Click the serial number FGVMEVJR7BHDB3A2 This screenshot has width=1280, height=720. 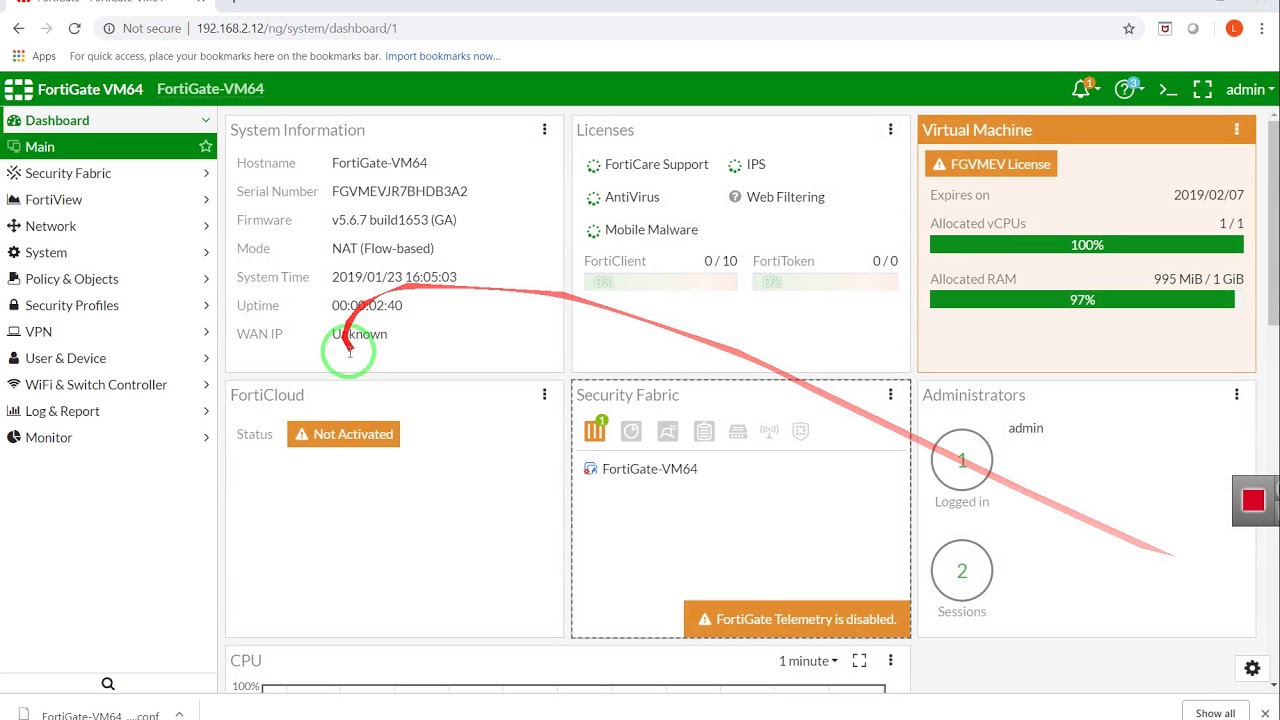tap(399, 191)
